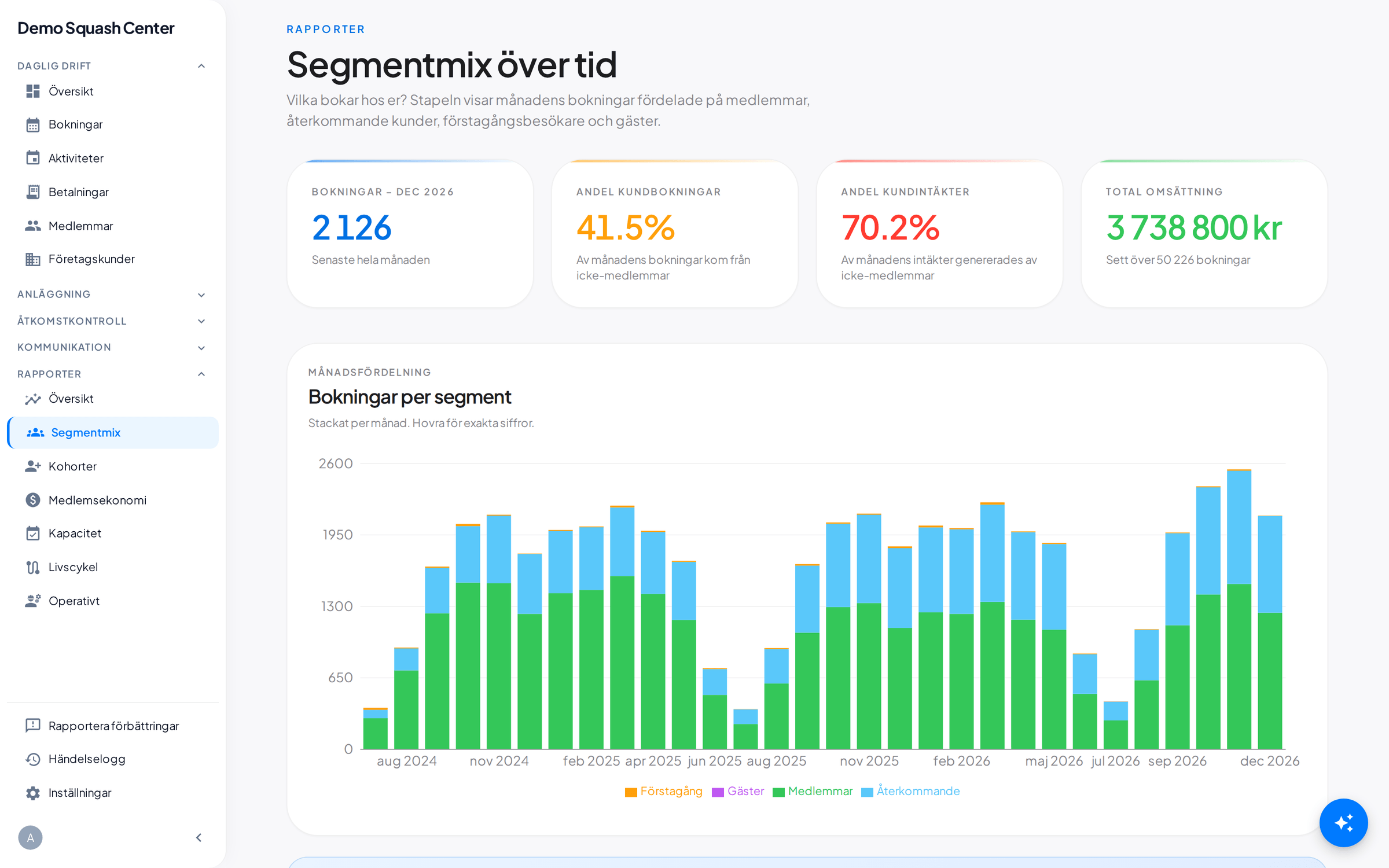Open the Medlemsekonomi report

coord(113,499)
